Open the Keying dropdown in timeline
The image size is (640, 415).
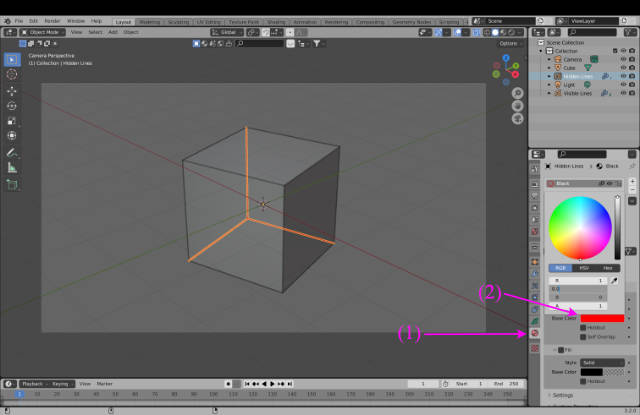pyautogui.click(x=62, y=384)
